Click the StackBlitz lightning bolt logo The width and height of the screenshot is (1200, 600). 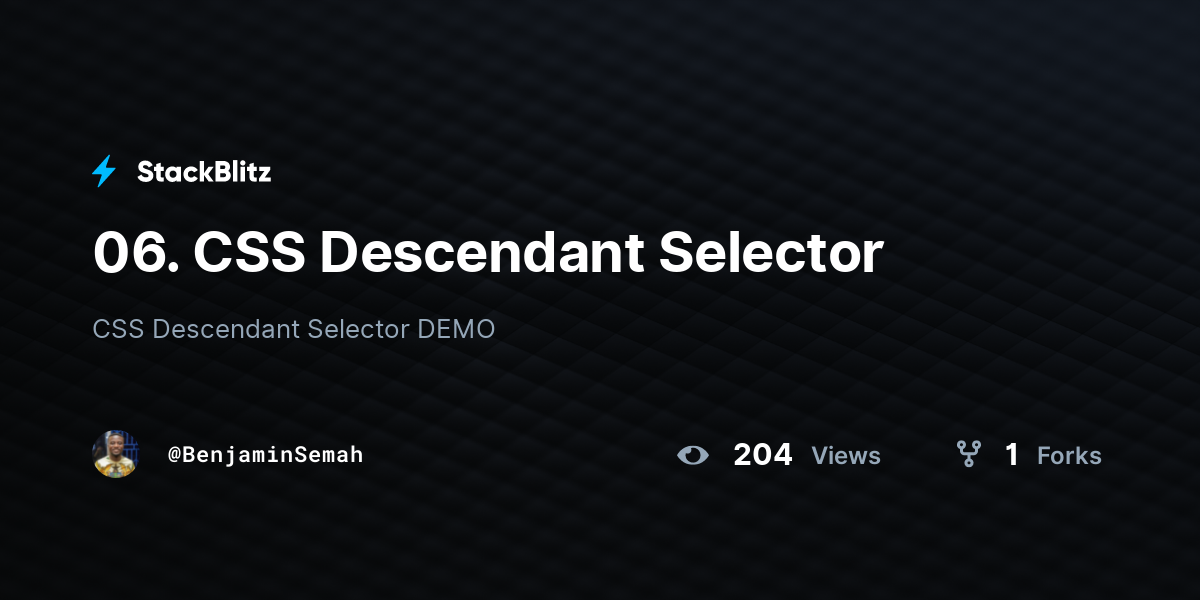pyautogui.click(x=104, y=172)
